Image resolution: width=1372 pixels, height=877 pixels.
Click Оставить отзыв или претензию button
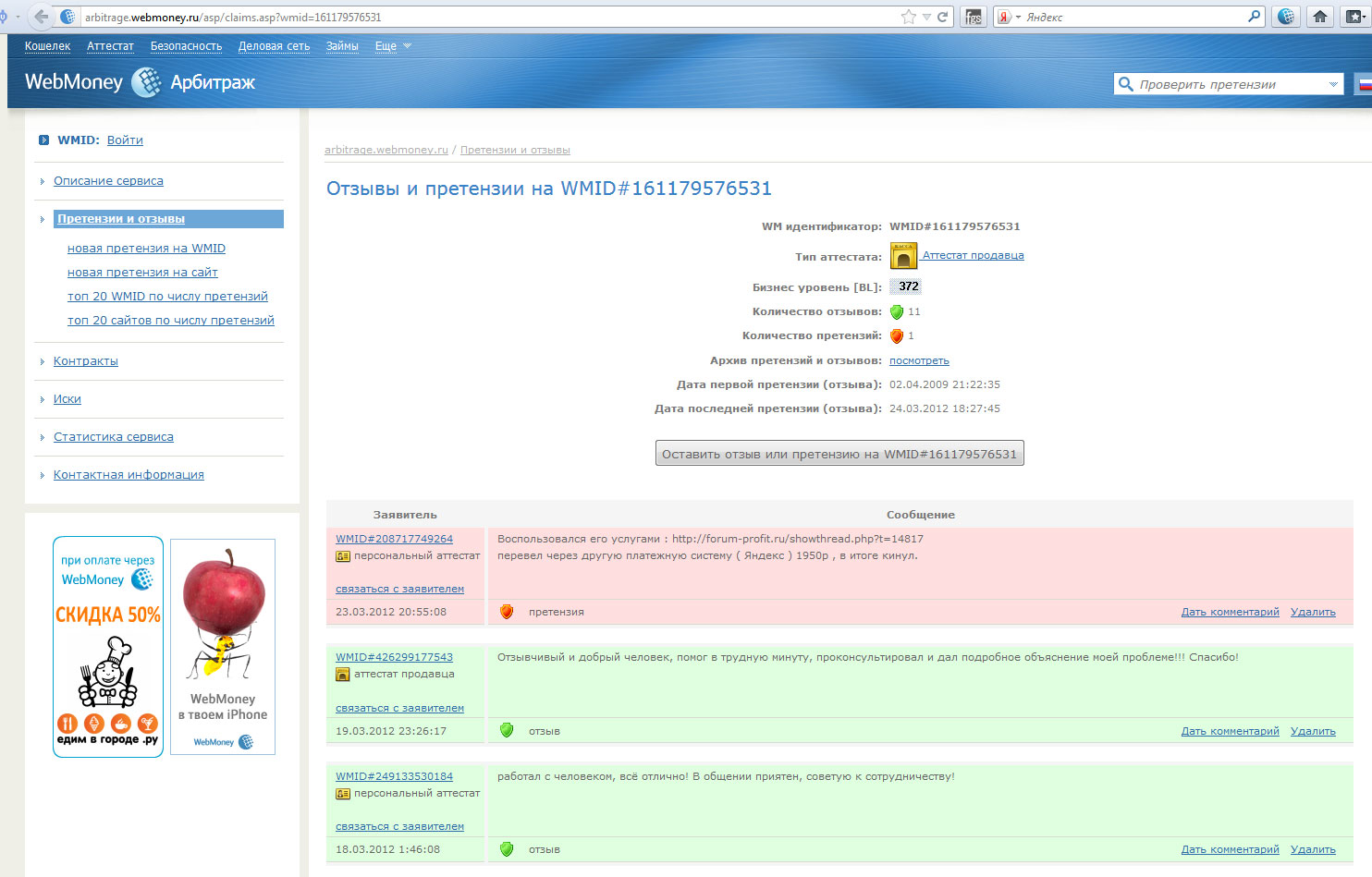click(x=839, y=454)
